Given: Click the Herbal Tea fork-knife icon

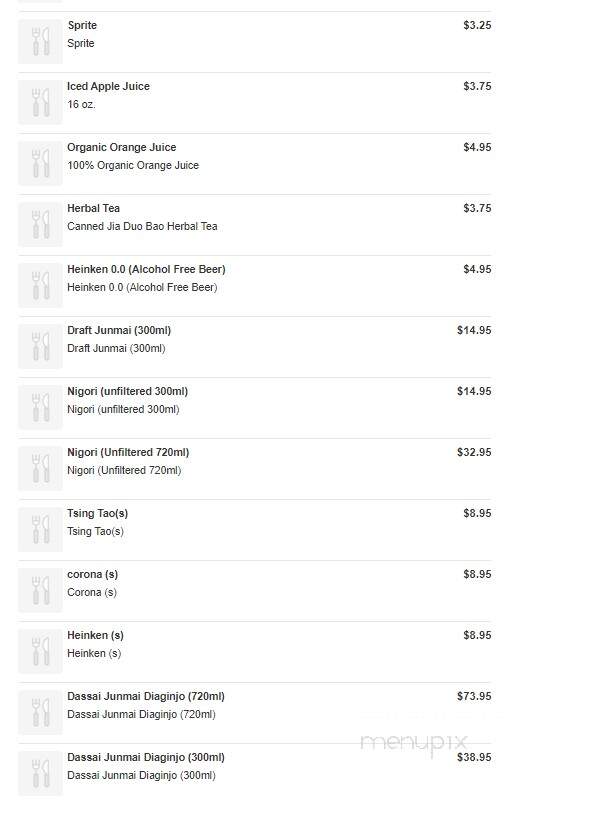Looking at the screenshot, I should (x=41, y=225).
